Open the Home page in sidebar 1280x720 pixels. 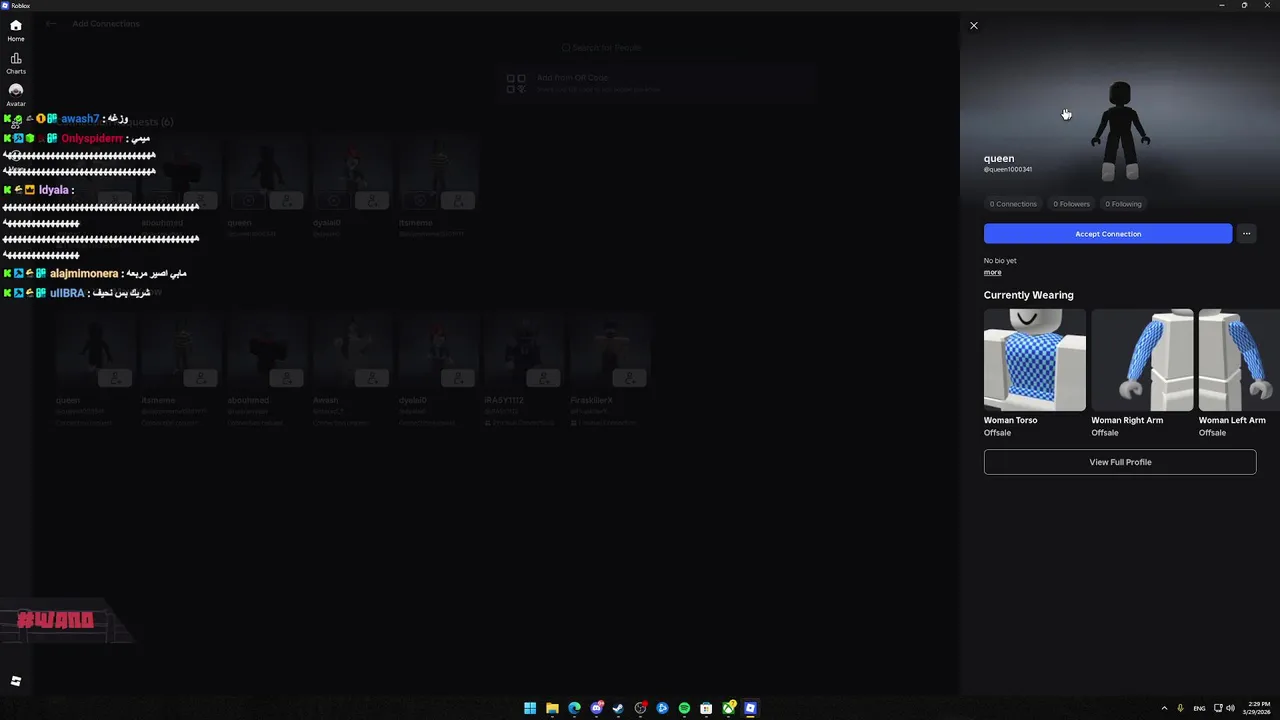point(16,30)
